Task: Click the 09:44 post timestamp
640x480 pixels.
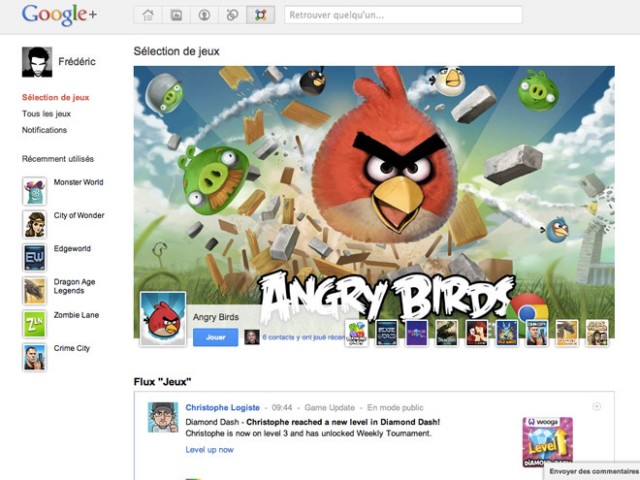Action: pyautogui.click(x=282, y=407)
